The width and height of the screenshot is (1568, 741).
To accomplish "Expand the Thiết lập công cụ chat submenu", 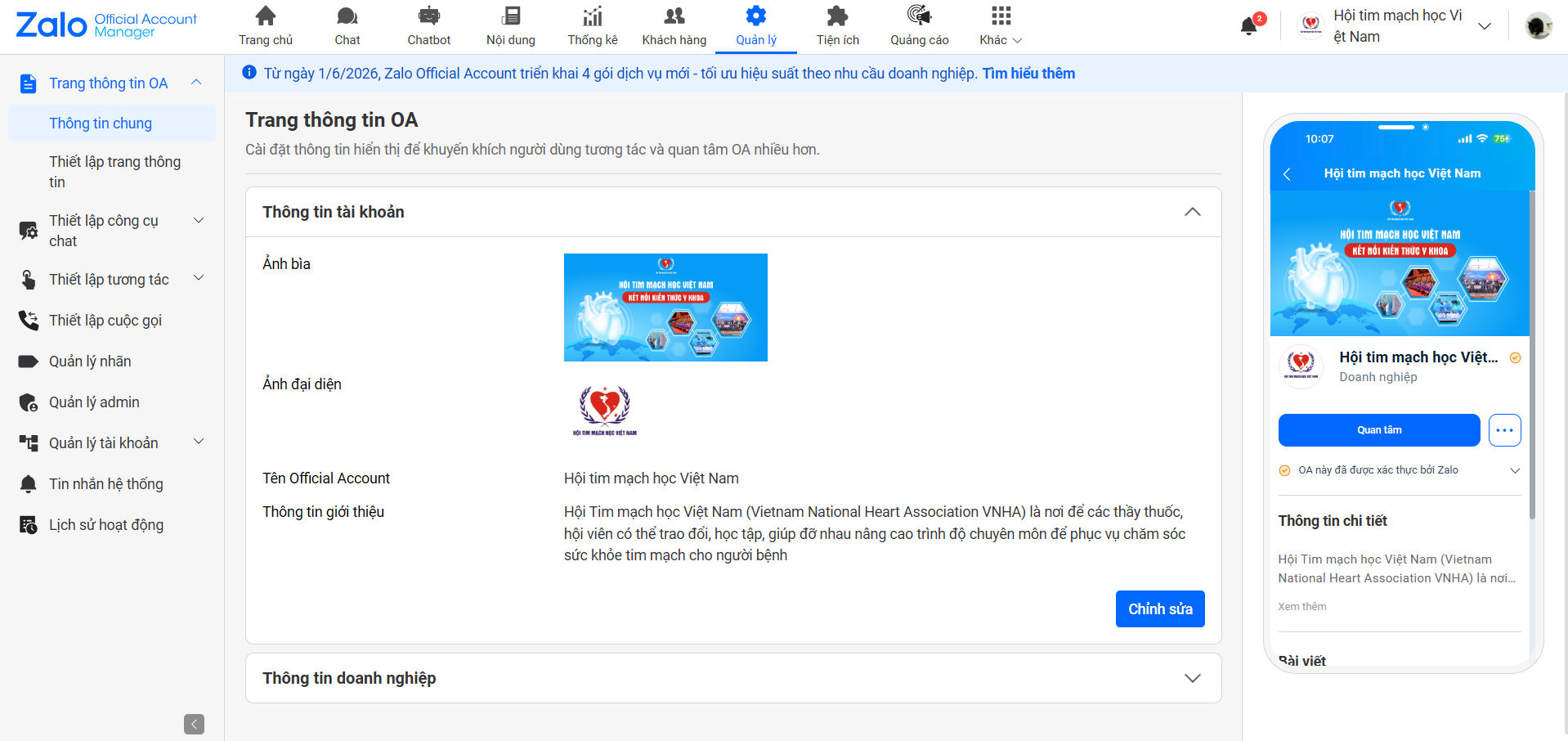I will (x=199, y=220).
